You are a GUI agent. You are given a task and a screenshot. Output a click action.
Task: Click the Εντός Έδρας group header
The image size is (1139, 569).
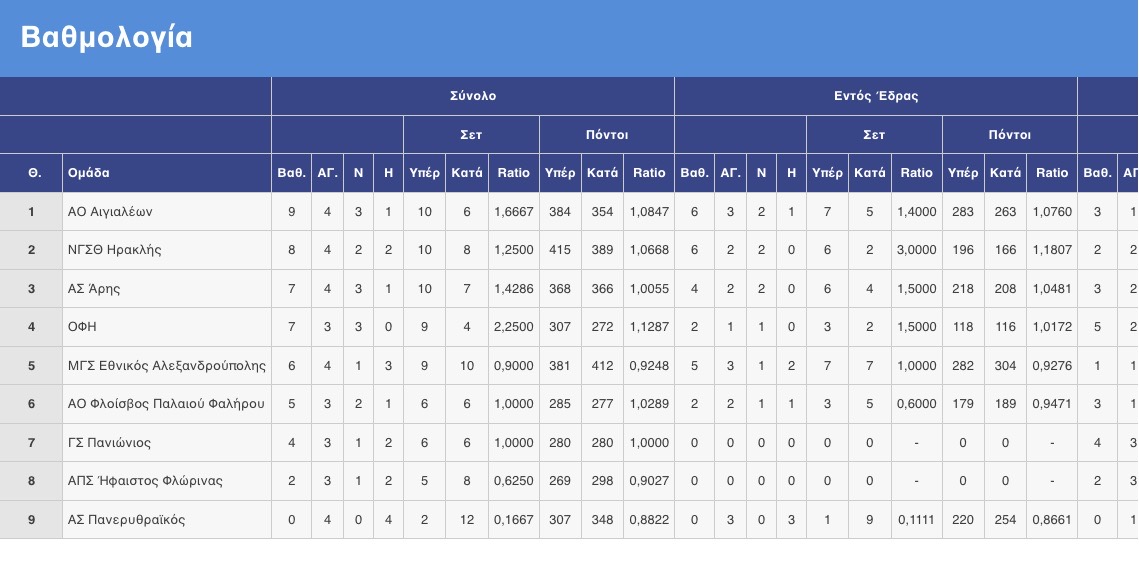click(876, 96)
